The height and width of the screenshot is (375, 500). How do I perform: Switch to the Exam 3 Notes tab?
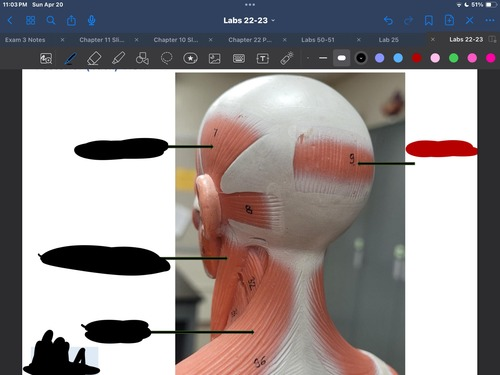[25, 40]
